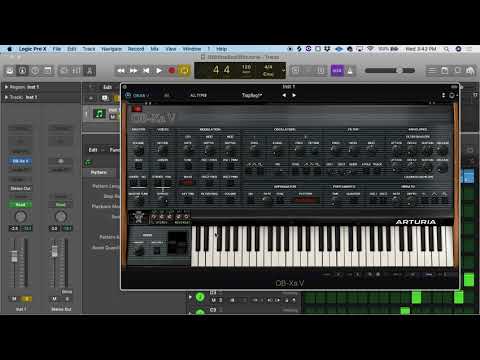This screenshot has height=360, width=480.
Task: Open Read automation mode on Stereo Out strip
Action: coord(60,204)
